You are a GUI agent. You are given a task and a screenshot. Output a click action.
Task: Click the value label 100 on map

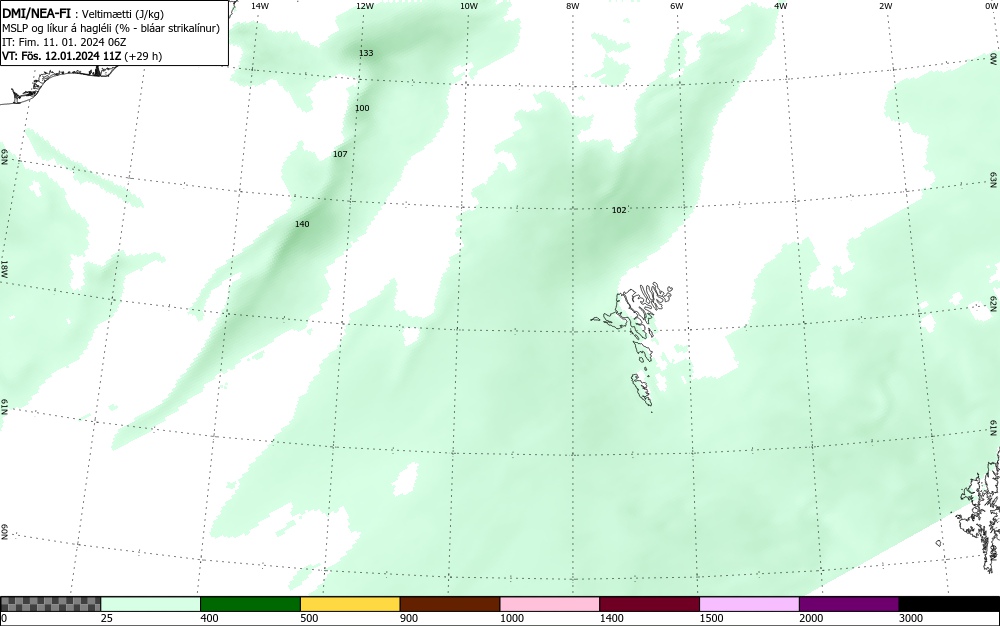362,108
